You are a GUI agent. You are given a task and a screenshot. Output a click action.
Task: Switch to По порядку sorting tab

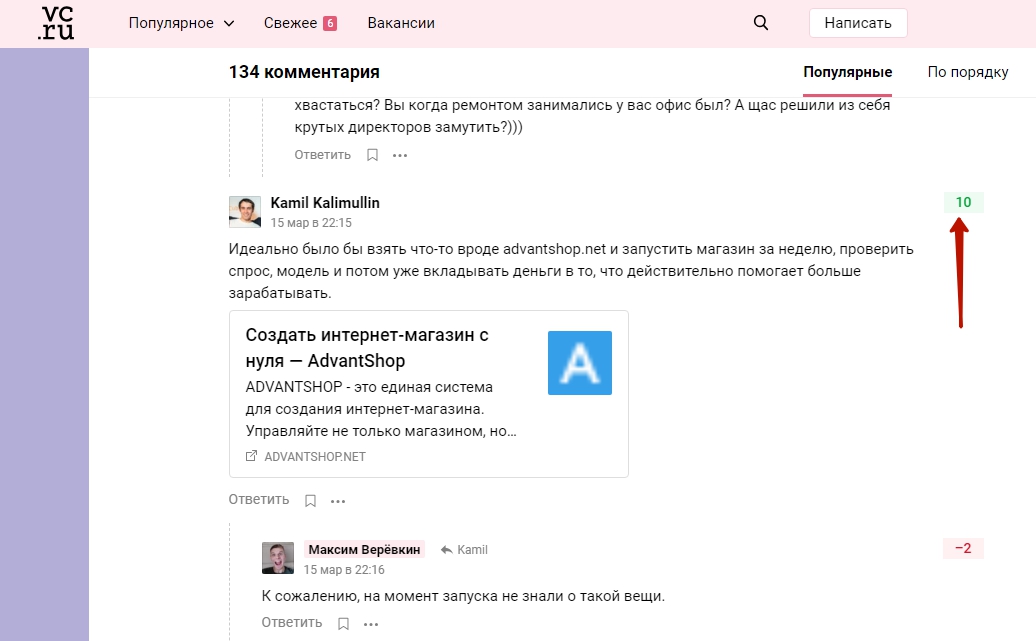point(967,72)
